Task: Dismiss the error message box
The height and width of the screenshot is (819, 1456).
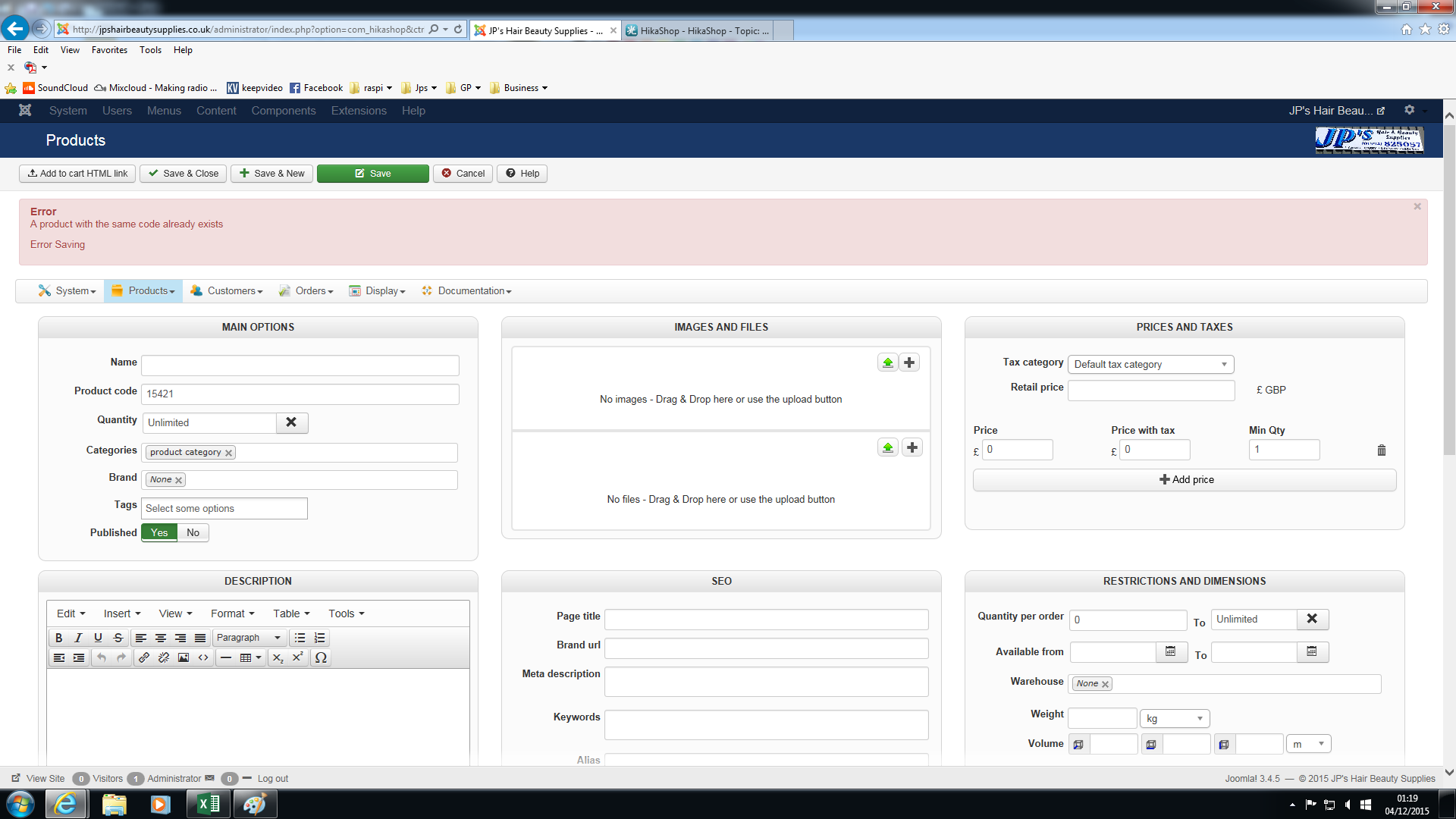Action: coord(1417,206)
